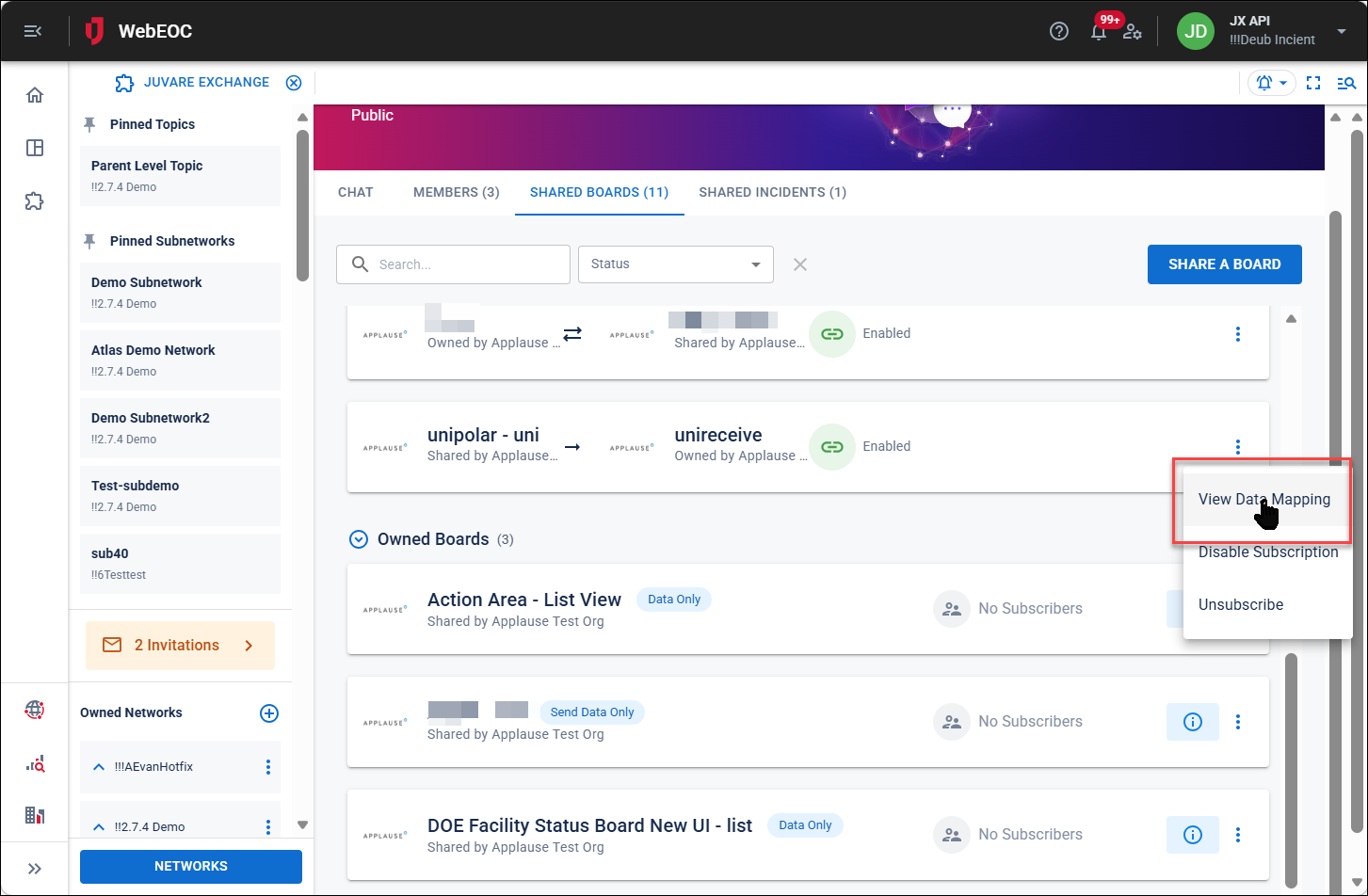This screenshot has width=1368, height=896.
Task: Click the JD user avatar
Action: coord(1196,31)
